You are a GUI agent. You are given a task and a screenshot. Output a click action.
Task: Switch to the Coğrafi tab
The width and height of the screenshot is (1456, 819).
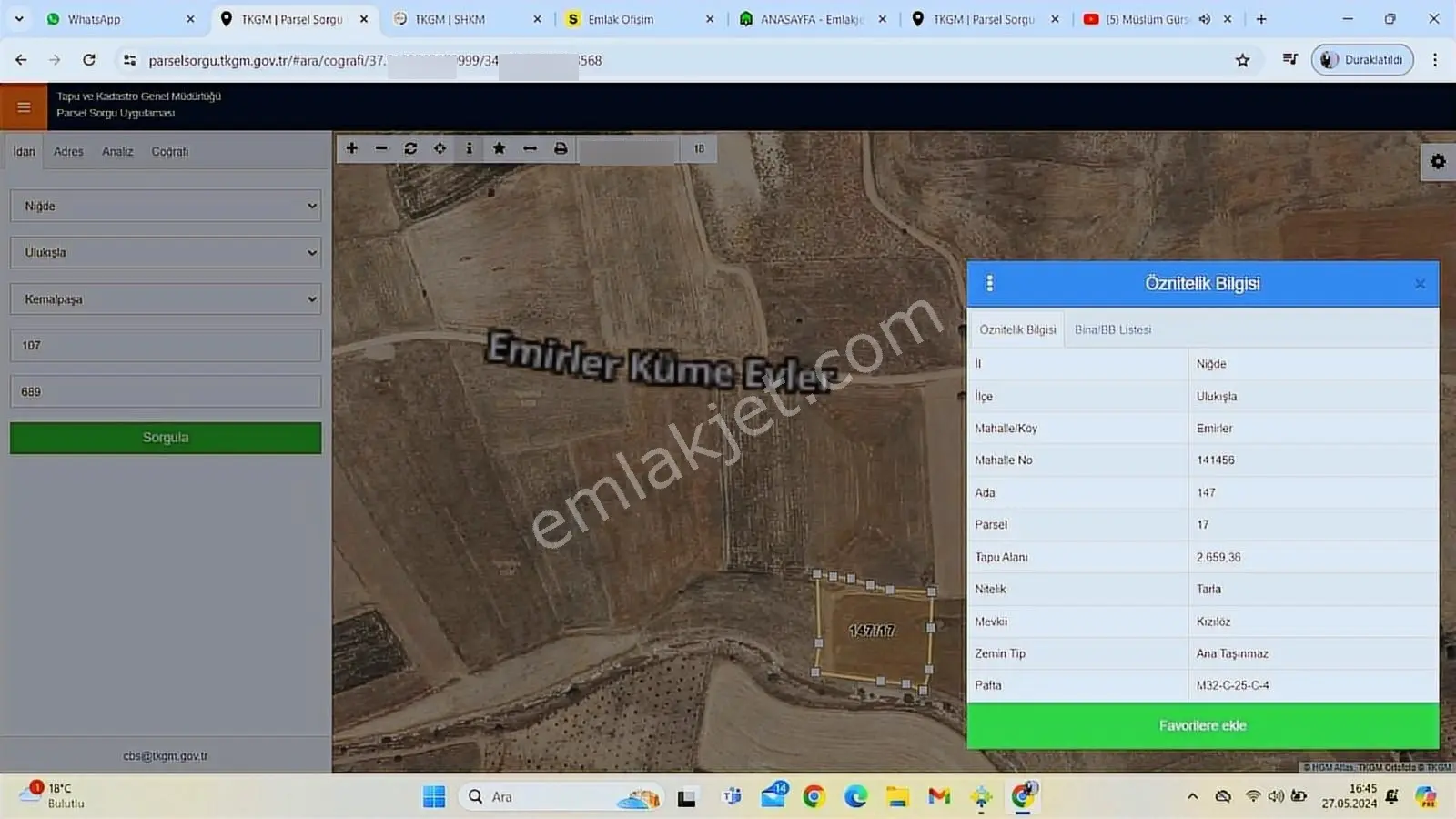coord(170,151)
